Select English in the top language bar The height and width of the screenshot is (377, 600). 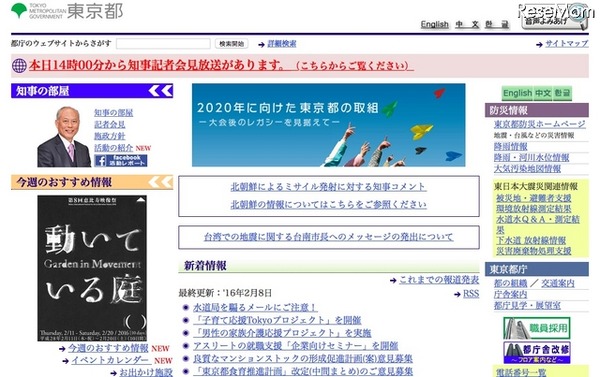[435, 24]
